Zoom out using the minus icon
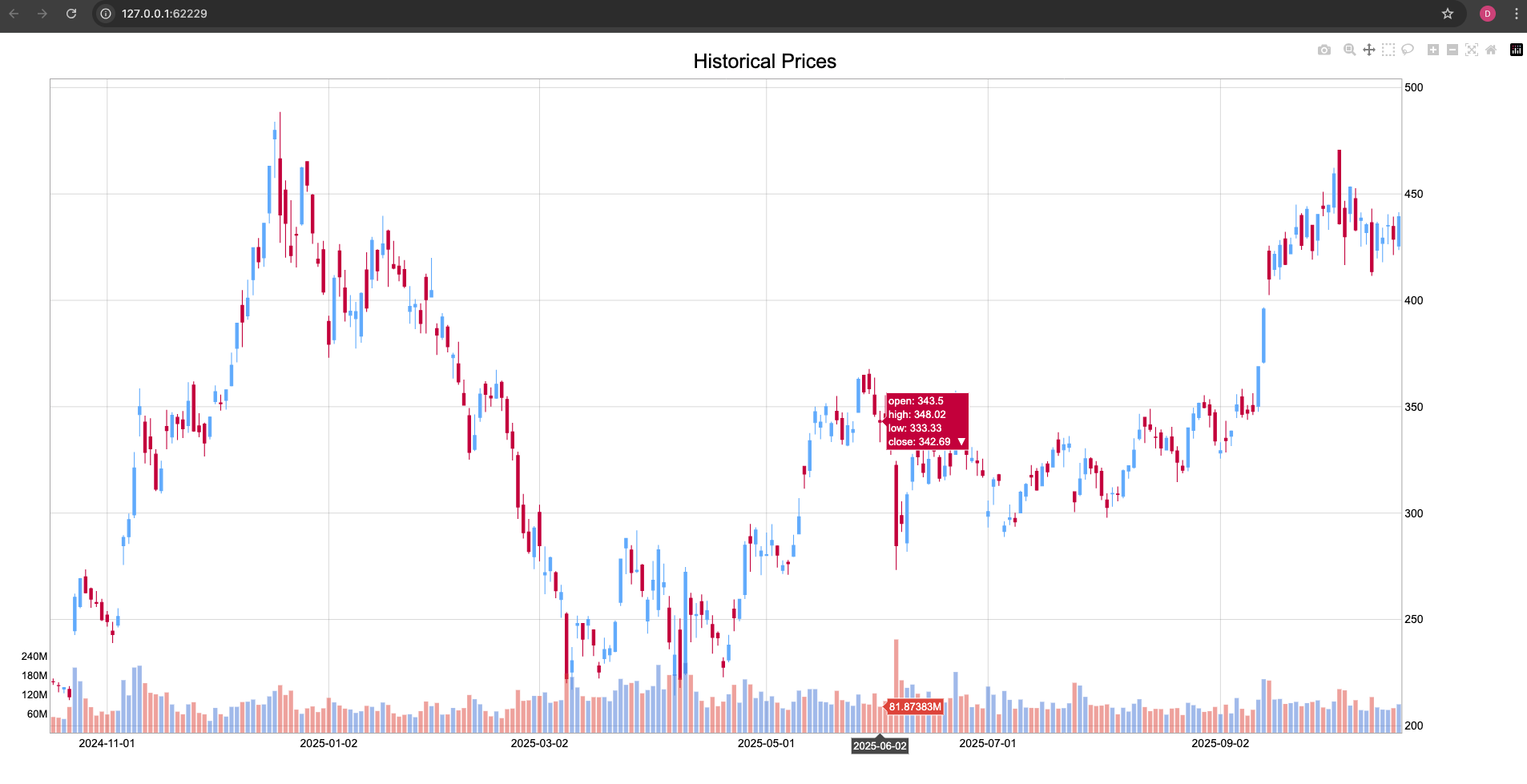Screen dimensions: 1527x784 [x=1452, y=50]
